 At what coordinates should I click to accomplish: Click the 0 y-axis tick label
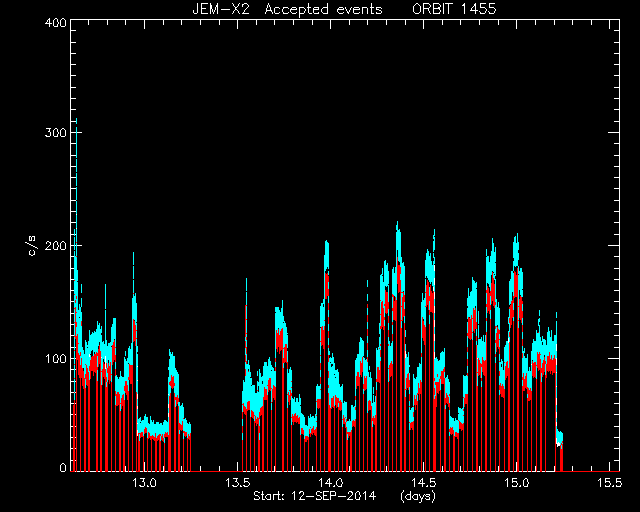click(63, 467)
